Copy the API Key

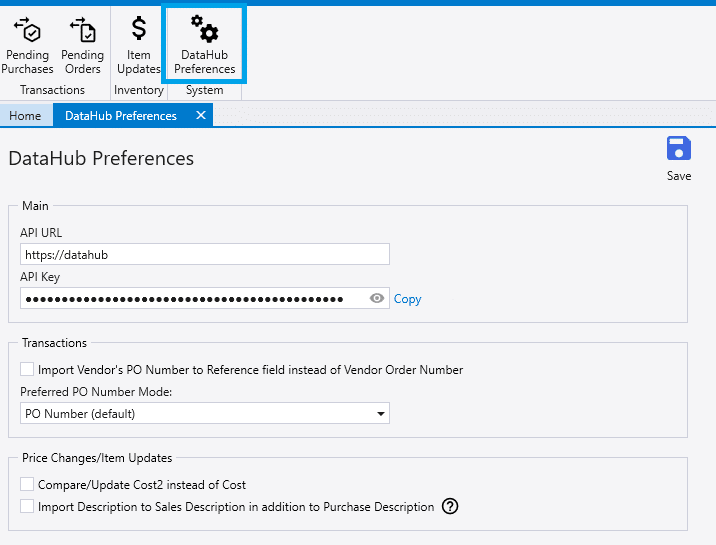[x=407, y=299]
